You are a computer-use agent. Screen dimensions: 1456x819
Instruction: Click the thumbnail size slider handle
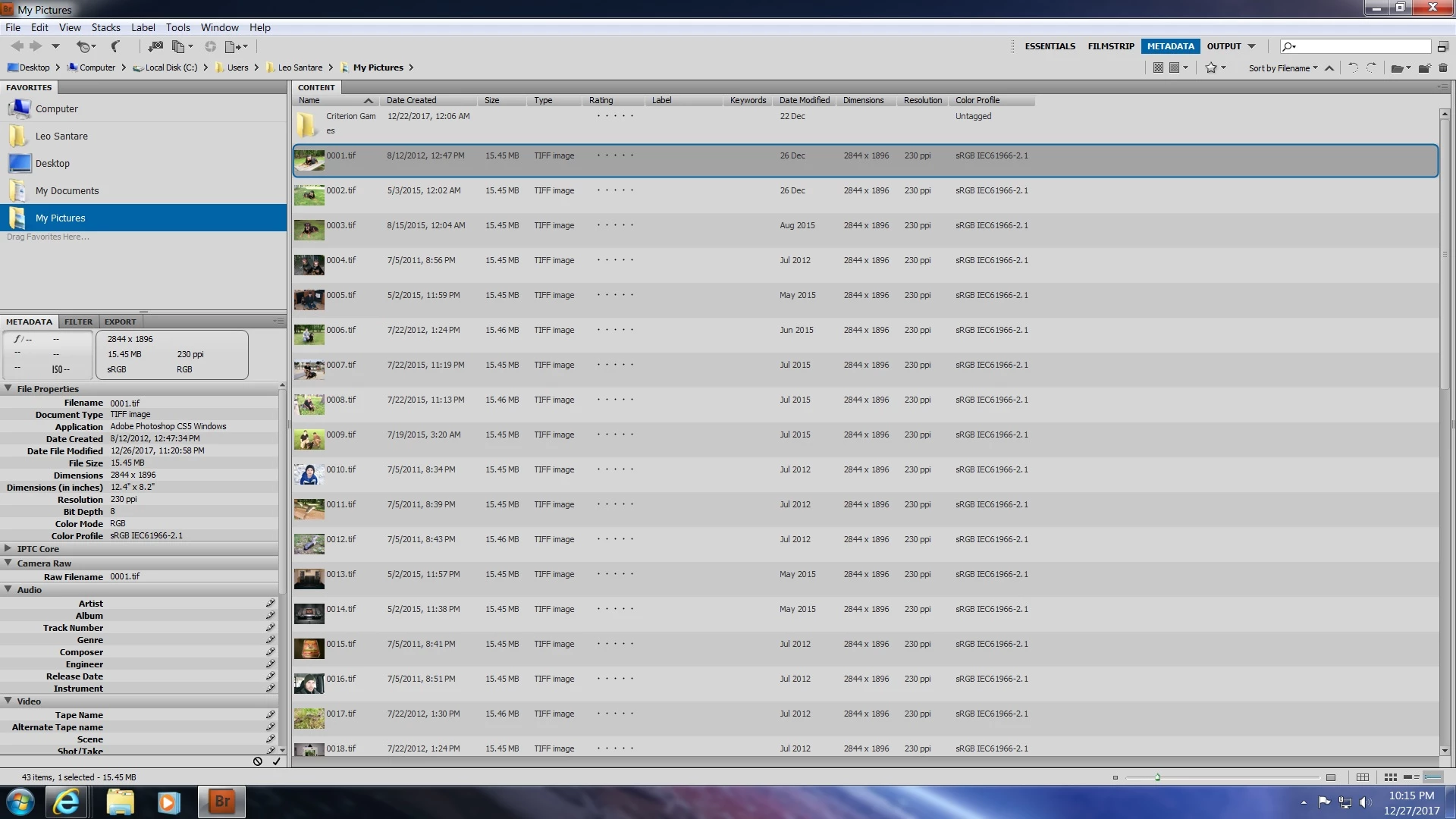pyautogui.click(x=1157, y=777)
